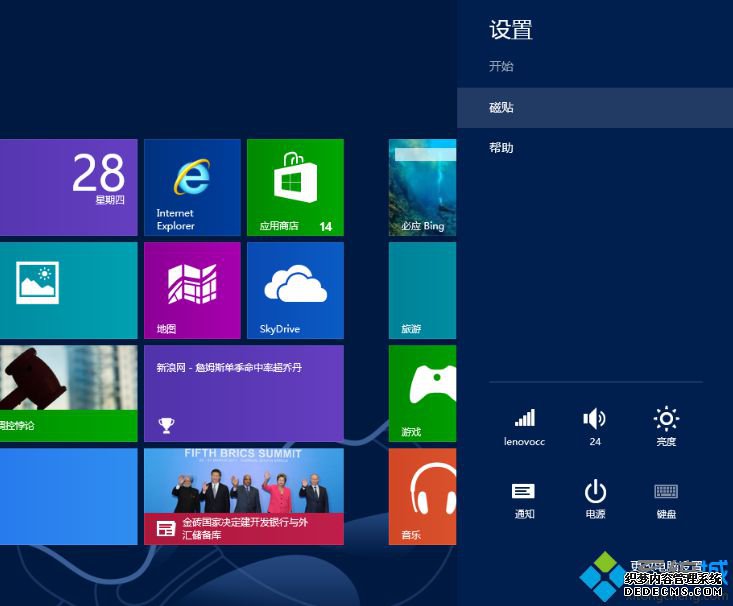
Task: Open the finance tile with gavel photo
Action: [69, 393]
